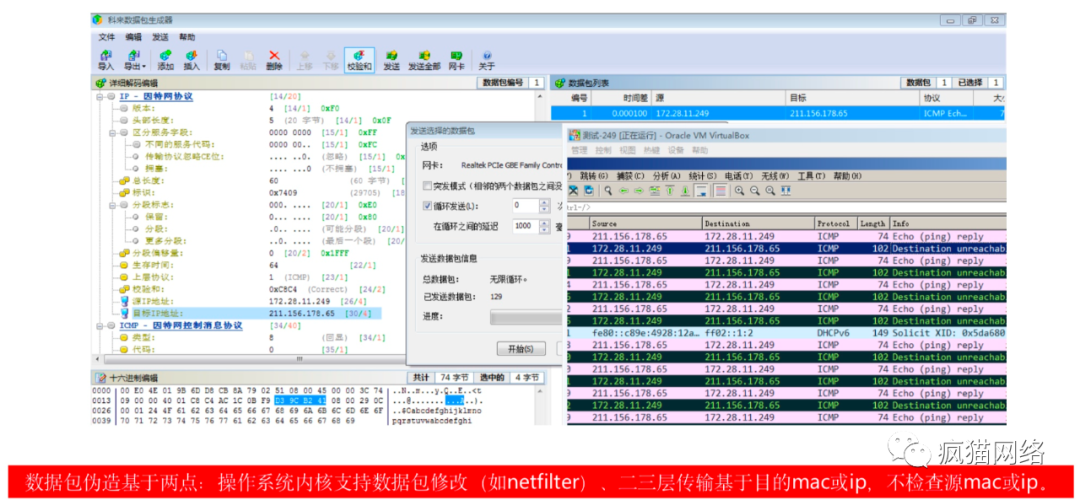Click the 发送全部 send all icon

pyautogui.click(x=424, y=60)
